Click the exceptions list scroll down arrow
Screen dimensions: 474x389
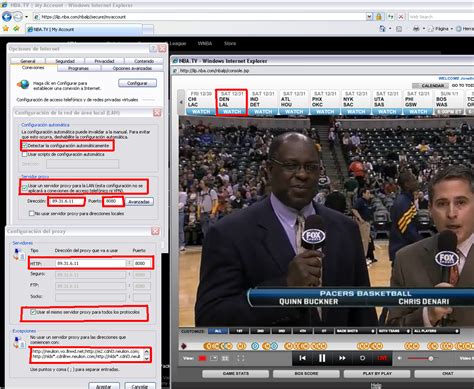coord(147,359)
